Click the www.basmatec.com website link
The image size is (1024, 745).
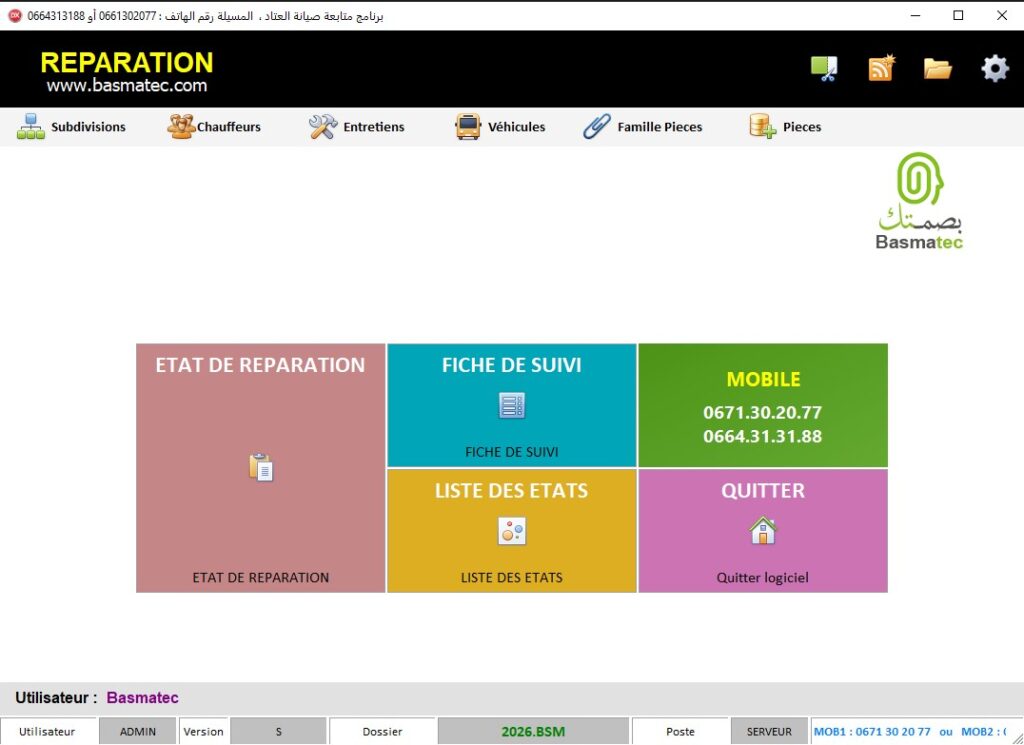point(127,86)
